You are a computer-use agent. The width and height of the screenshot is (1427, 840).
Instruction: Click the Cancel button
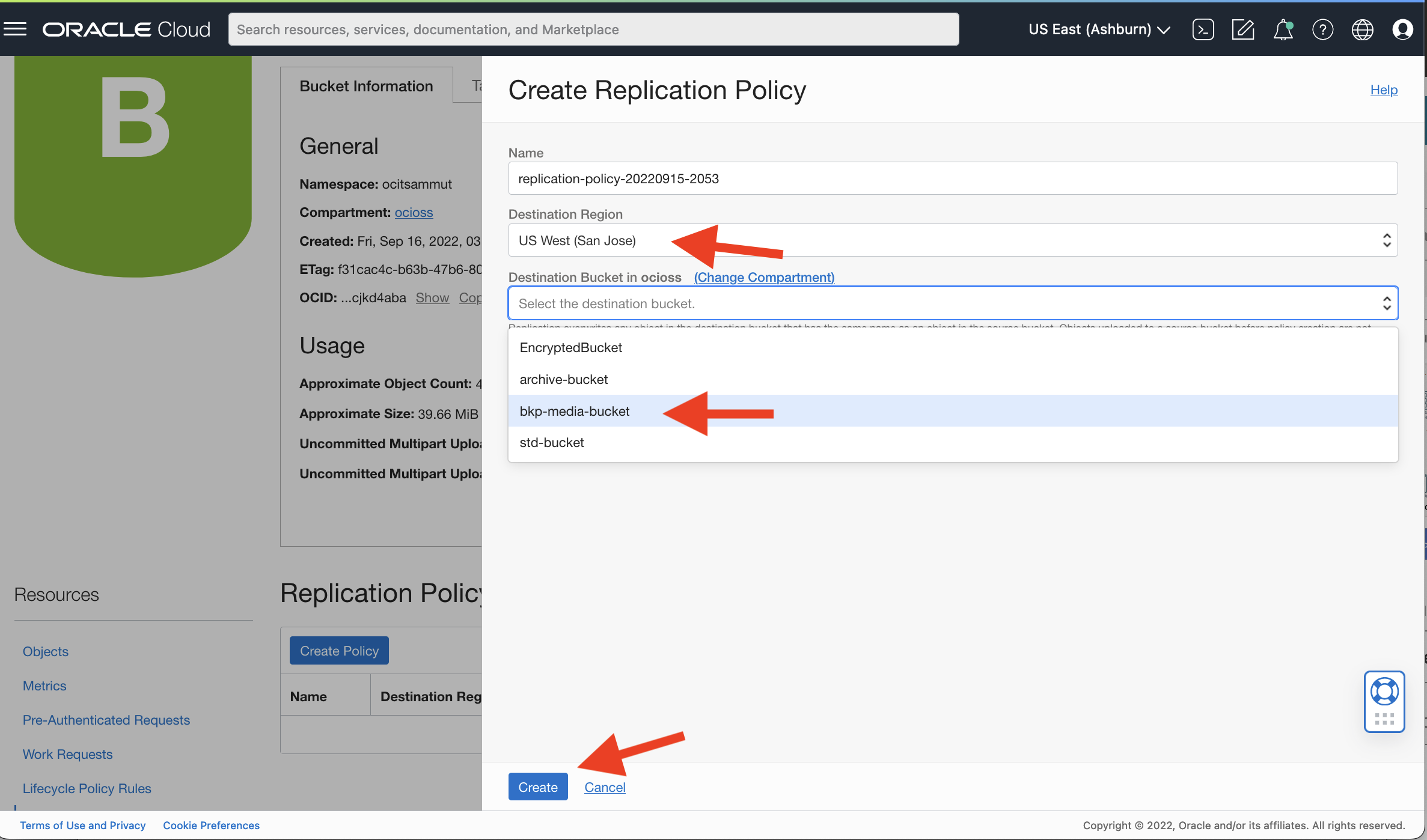[605, 786]
